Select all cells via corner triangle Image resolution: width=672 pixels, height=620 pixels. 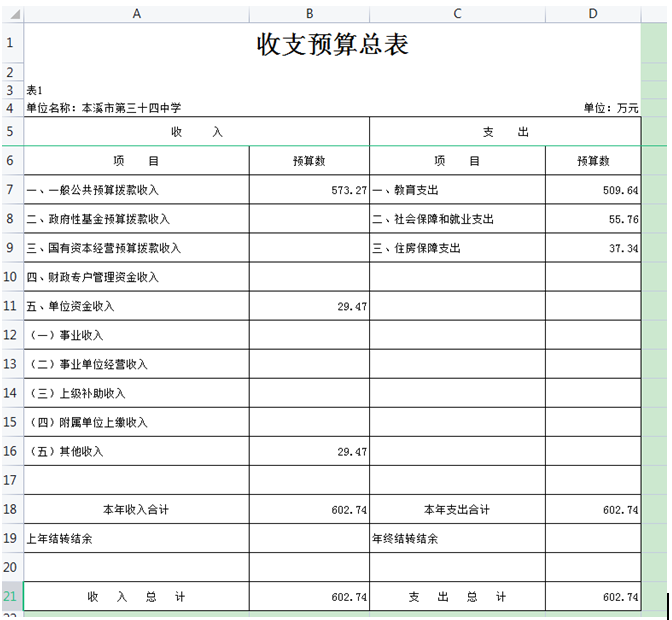pyautogui.click(x=13, y=14)
